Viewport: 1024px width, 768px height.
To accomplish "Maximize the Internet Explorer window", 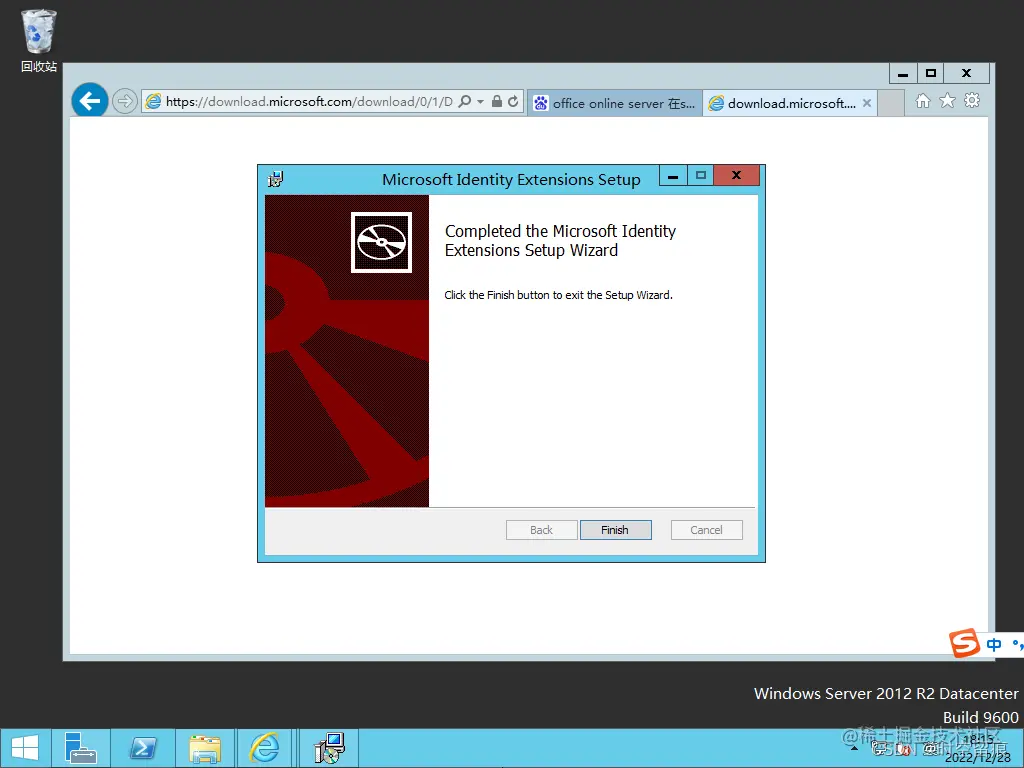I will (x=931, y=73).
